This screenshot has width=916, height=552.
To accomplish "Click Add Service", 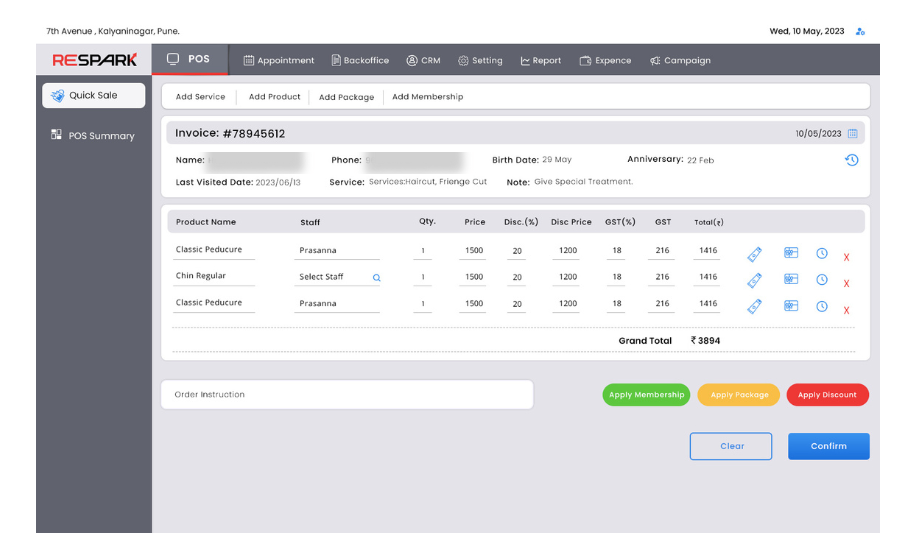I will click(x=200, y=97).
